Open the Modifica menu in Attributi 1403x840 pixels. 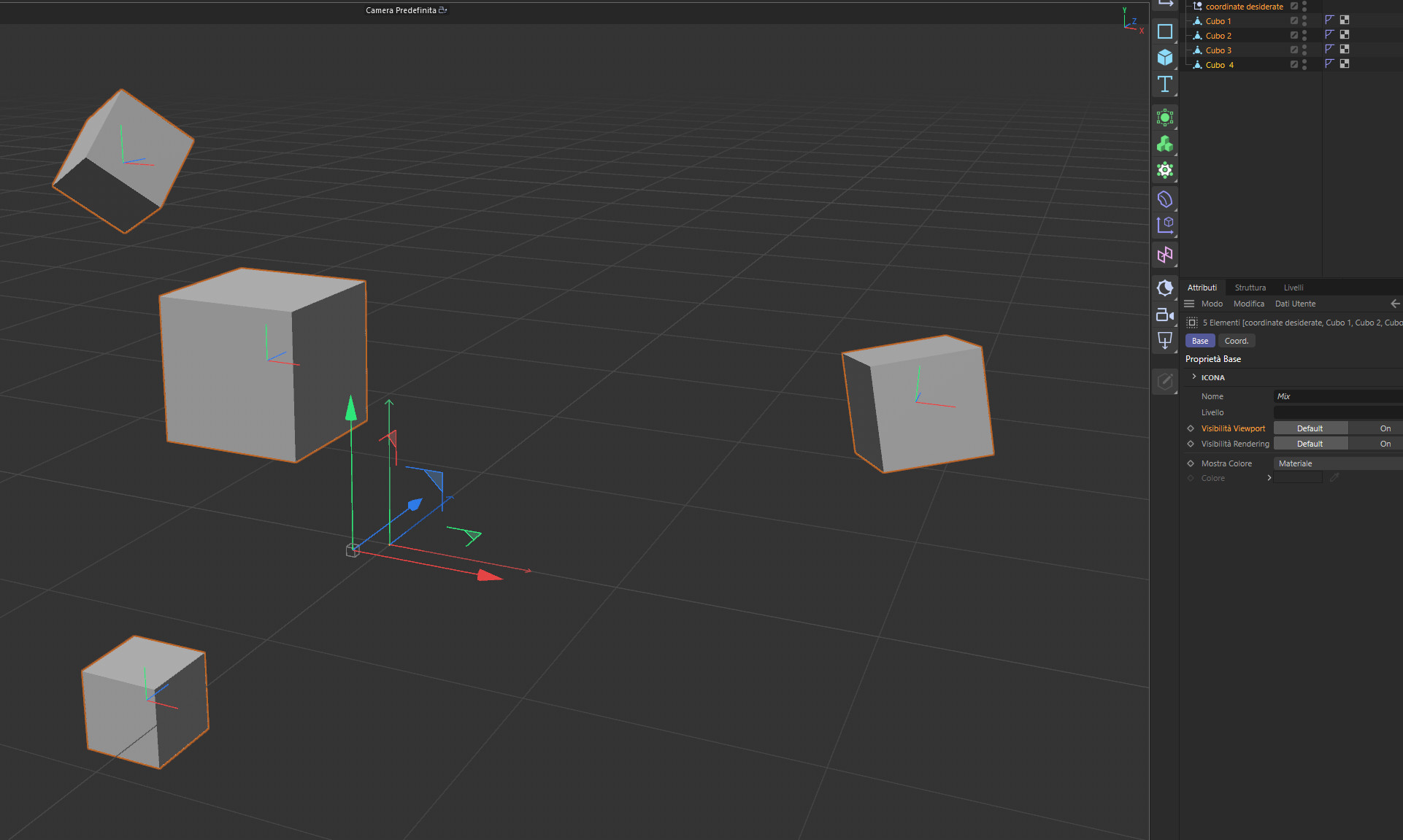1248,304
